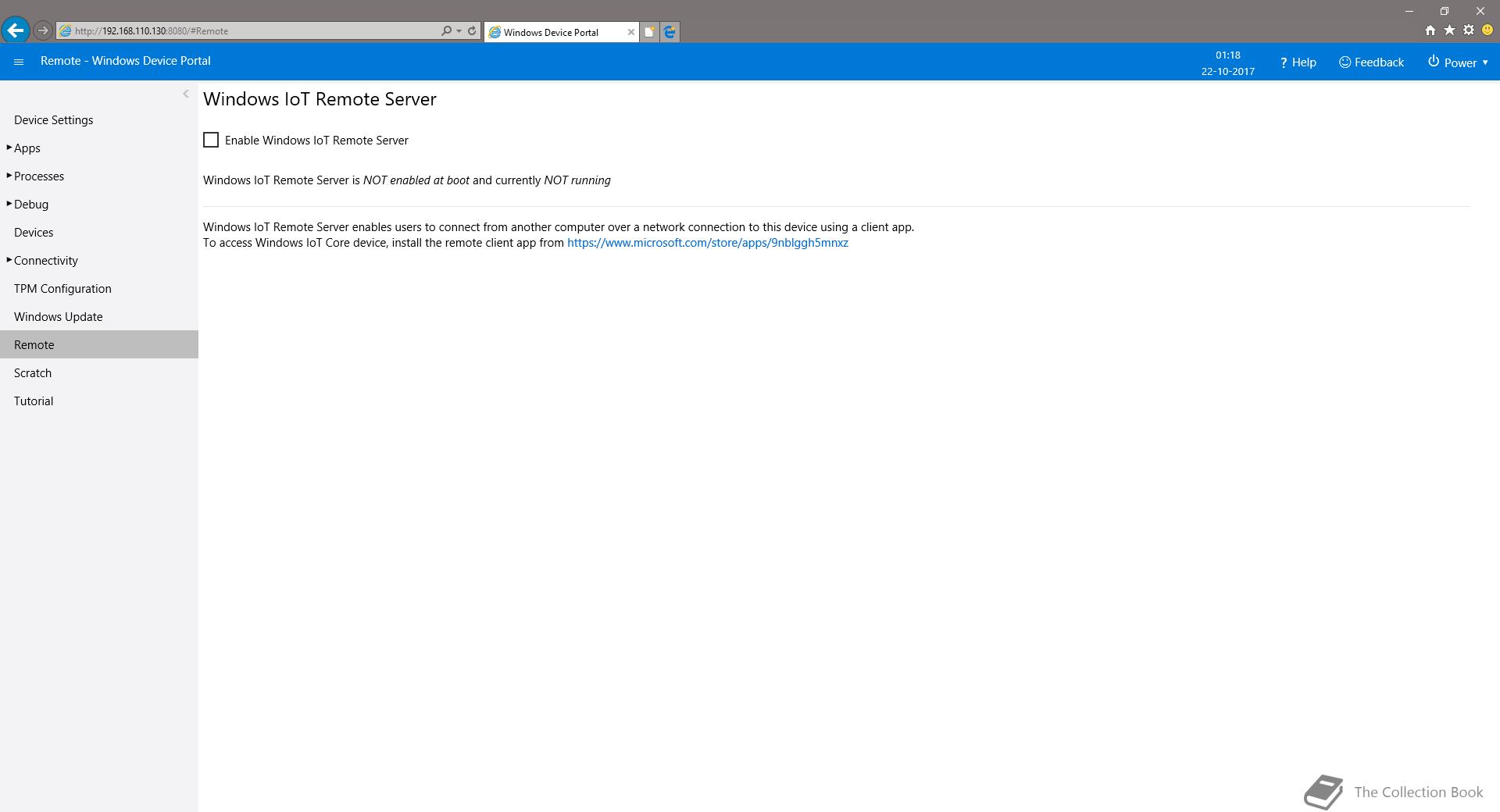
Task: Open the Scratch page
Action: click(33, 373)
